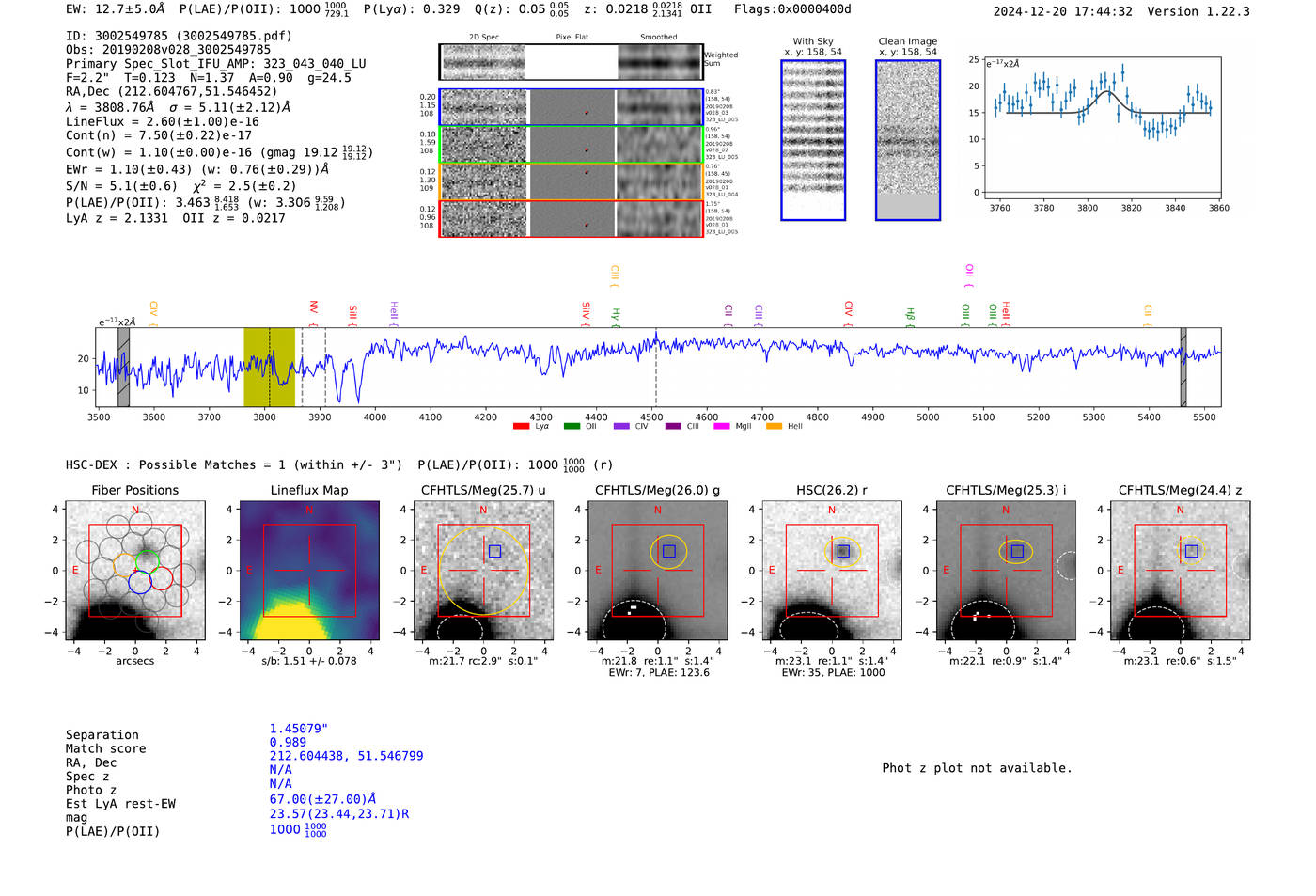The width and height of the screenshot is (1316, 896).
Task: Select the yellow highlighted region in the spectrum
Action: click(x=269, y=367)
